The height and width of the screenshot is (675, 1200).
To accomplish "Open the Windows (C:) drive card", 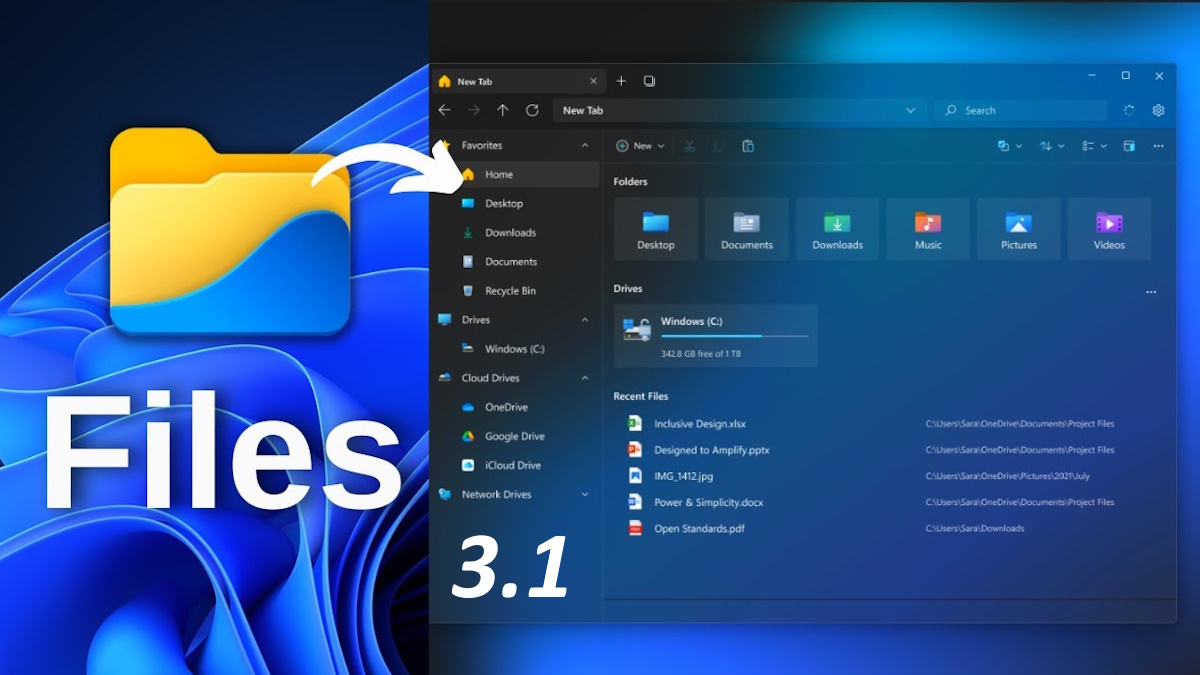I will [x=716, y=336].
